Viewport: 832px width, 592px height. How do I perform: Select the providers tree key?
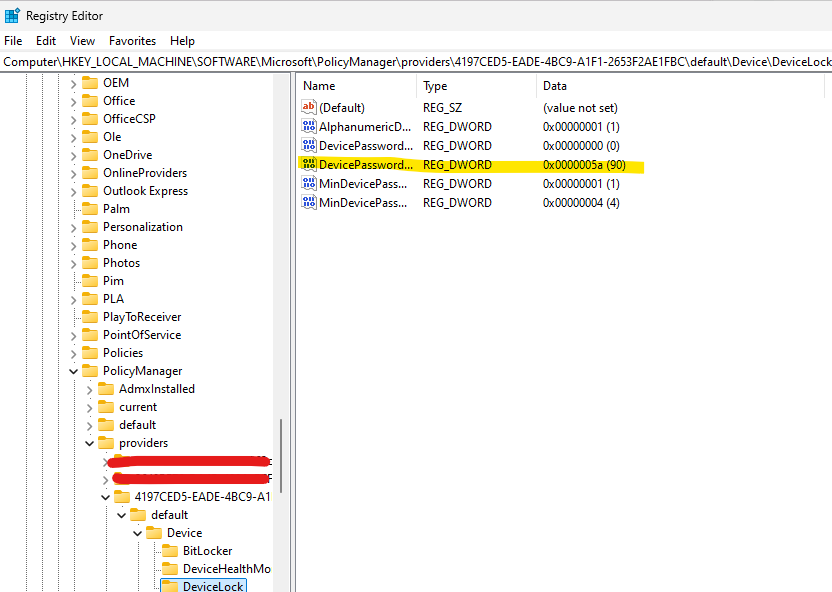[x=143, y=443]
